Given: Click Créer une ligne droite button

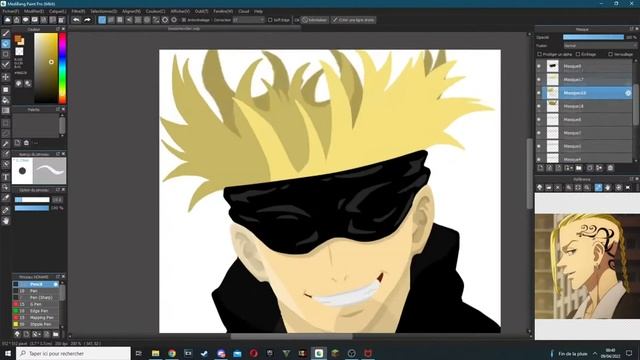Looking at the screenshot, I should [353, 20].
